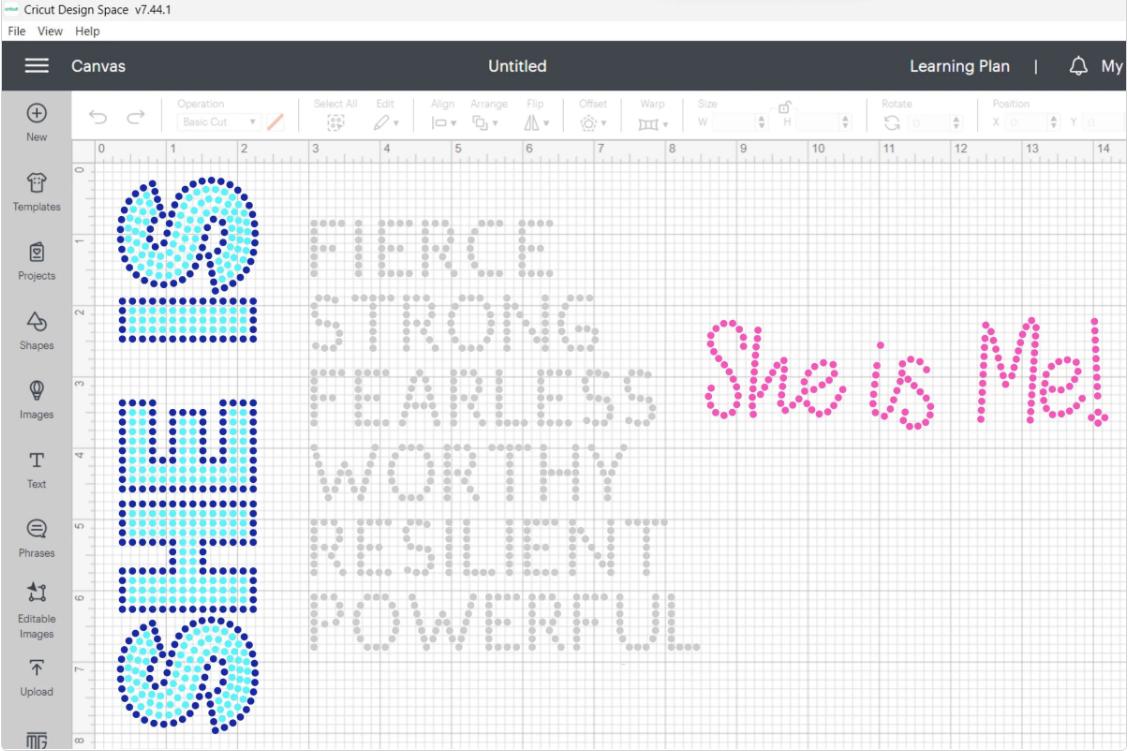Click the Undo arrow

click(x=98, y=117)
